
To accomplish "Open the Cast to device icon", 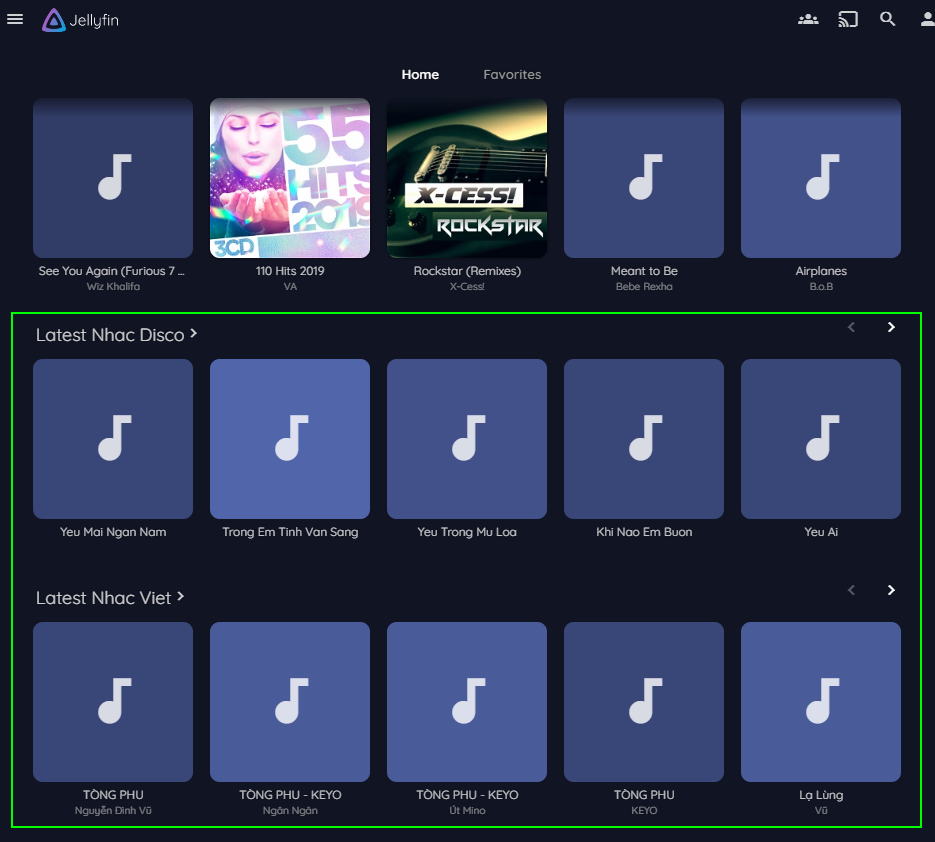I will 848,20.
